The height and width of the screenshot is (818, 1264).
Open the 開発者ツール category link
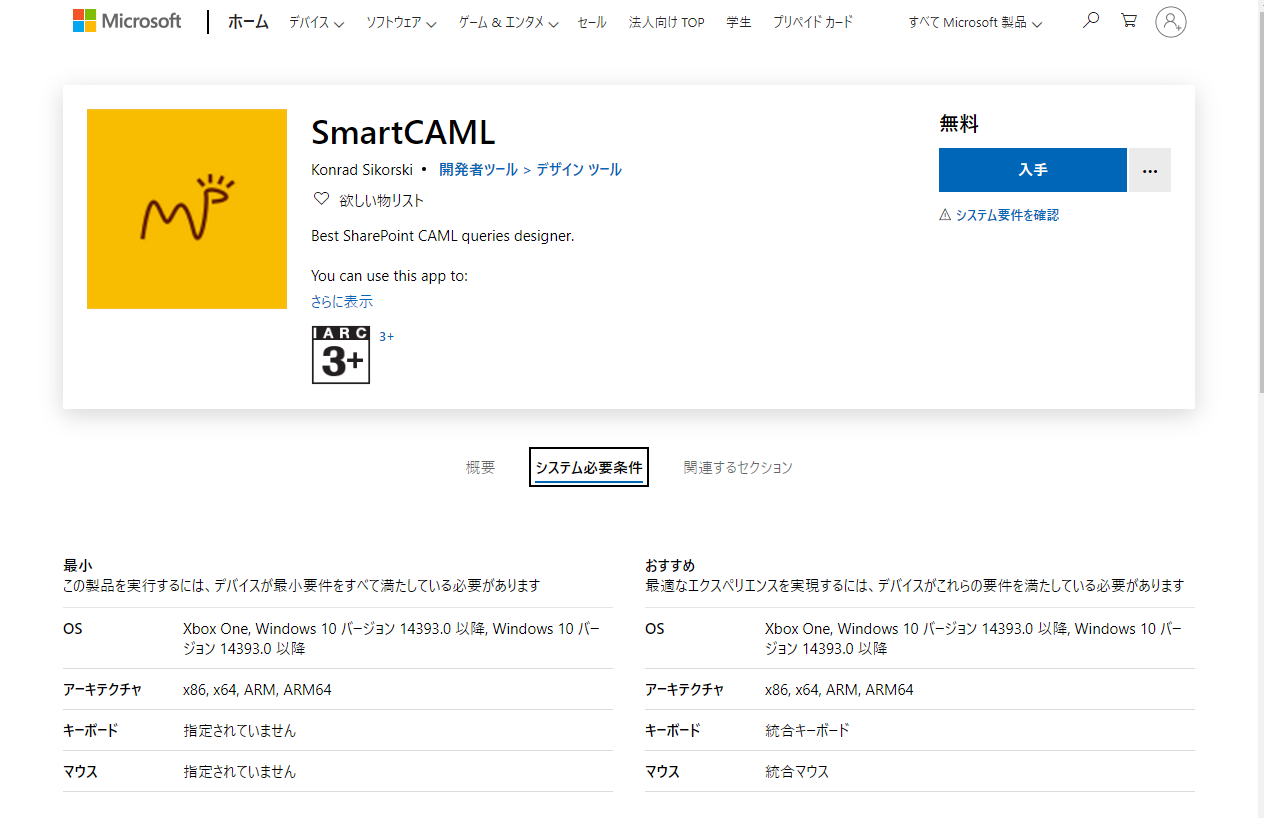tap(478, 170)
